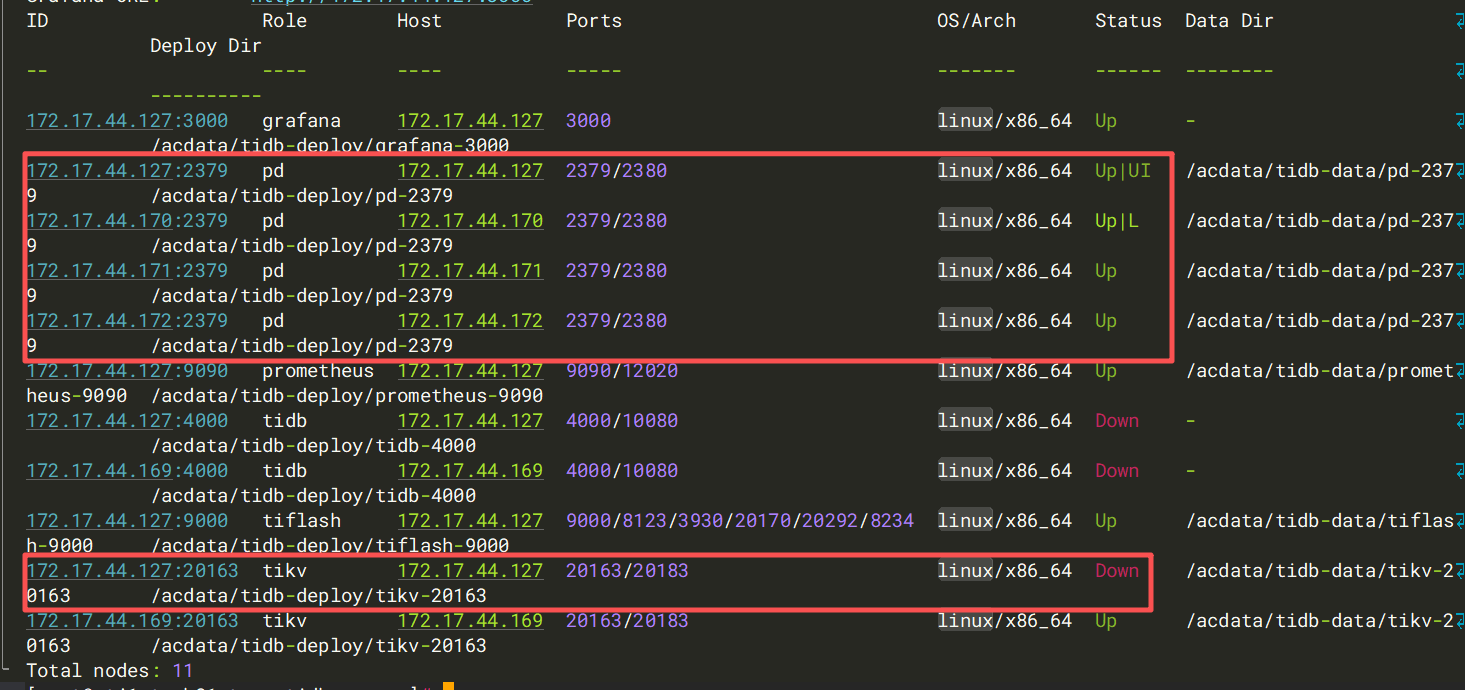Click the Down status of the tikv 172.17.44.127 node
1465x690 pixels.
1117,571
